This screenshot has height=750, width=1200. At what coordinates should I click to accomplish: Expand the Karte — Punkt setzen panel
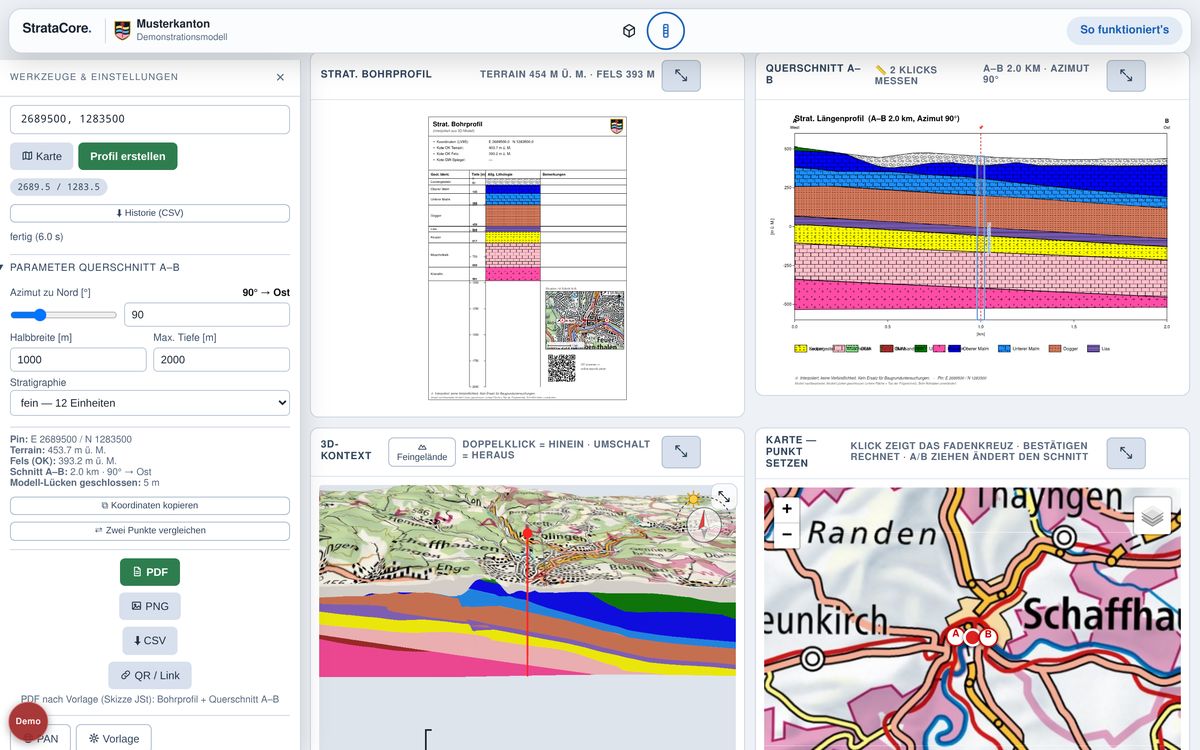pyautogui.click(x=1126, y=453)
